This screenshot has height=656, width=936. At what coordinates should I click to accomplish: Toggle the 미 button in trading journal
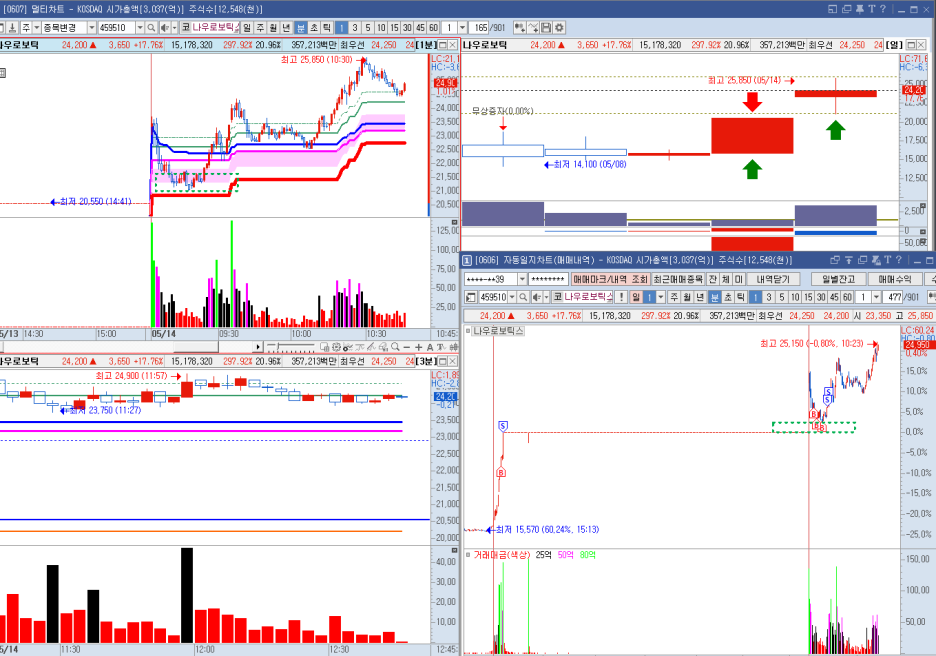tap(739, 279)
